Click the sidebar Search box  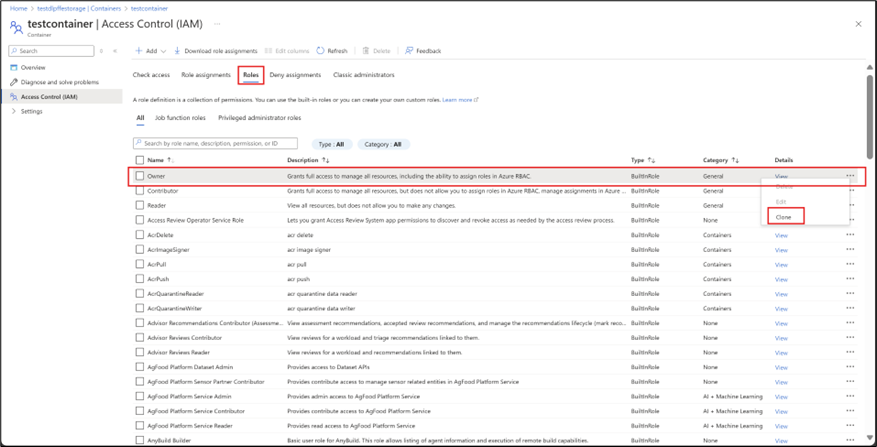click(x=51, y=51)
